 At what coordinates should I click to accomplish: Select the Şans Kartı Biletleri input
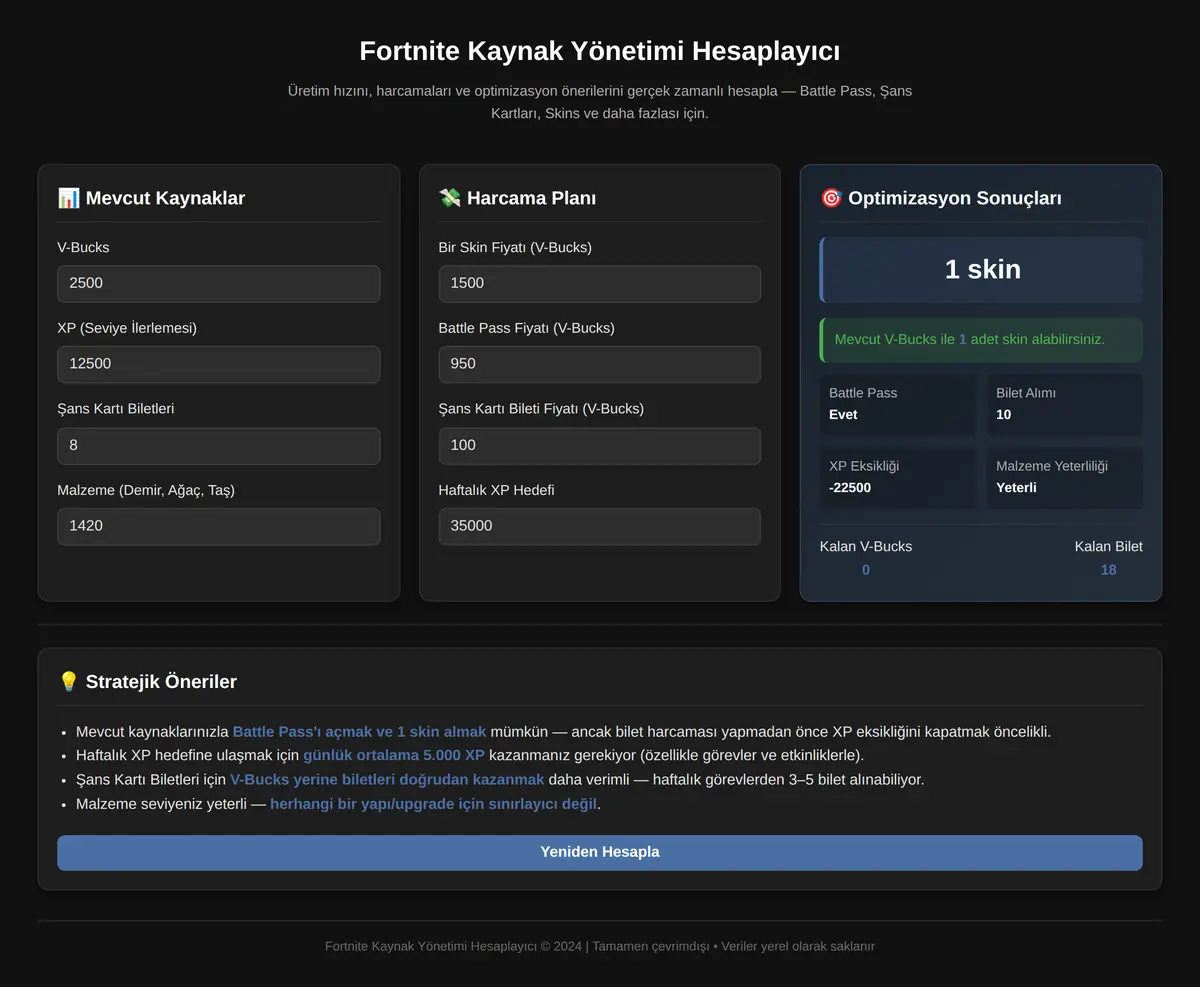tap(218, 446)
